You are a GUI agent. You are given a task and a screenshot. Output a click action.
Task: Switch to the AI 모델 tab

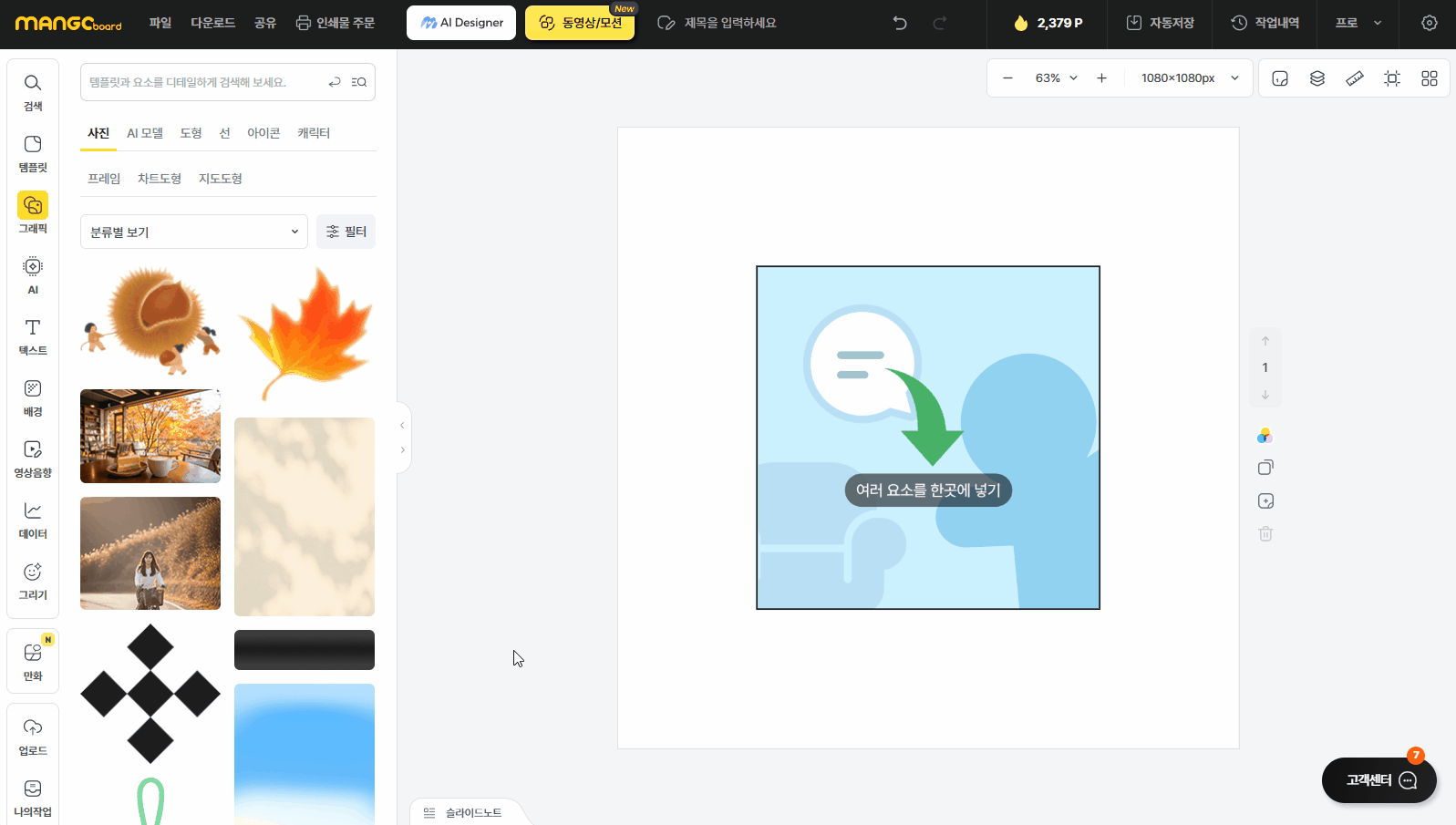pos(145,133)
